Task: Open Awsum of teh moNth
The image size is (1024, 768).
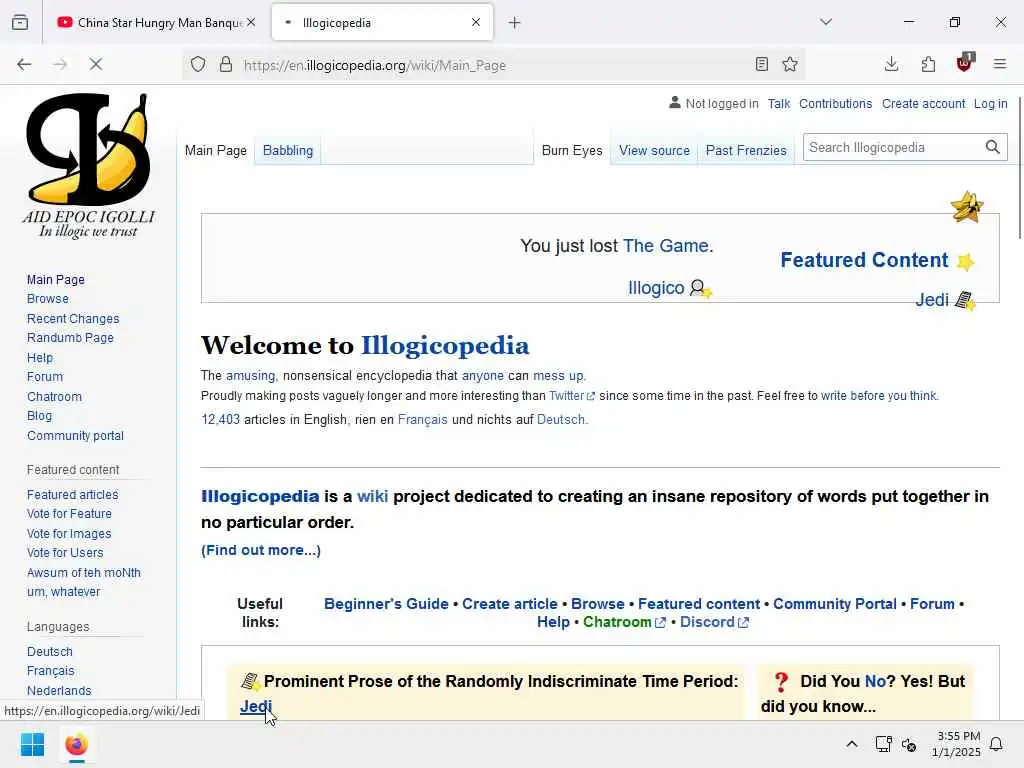Action: tap(84, 573)
